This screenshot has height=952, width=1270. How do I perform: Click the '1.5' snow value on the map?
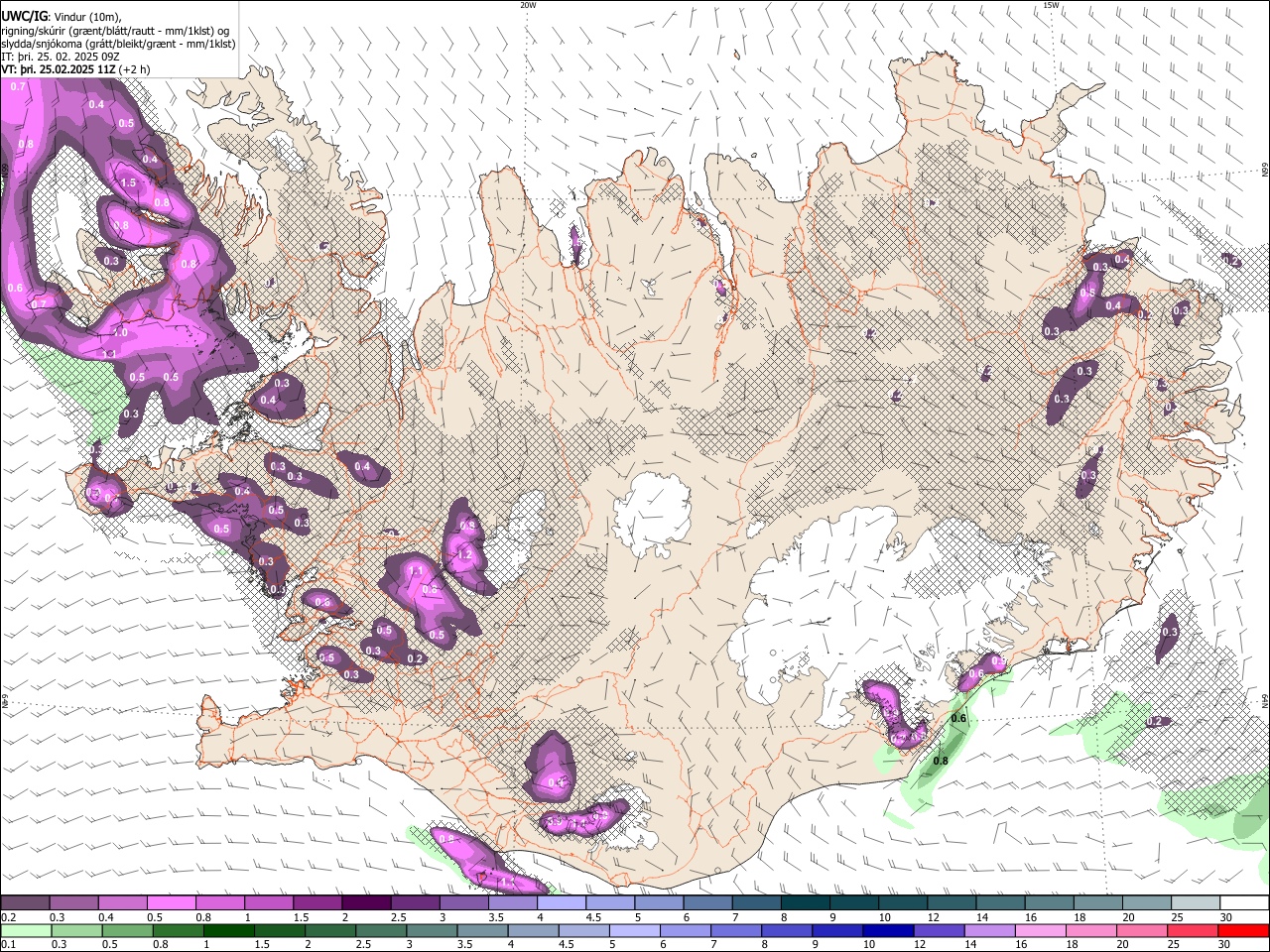[128, 182]
